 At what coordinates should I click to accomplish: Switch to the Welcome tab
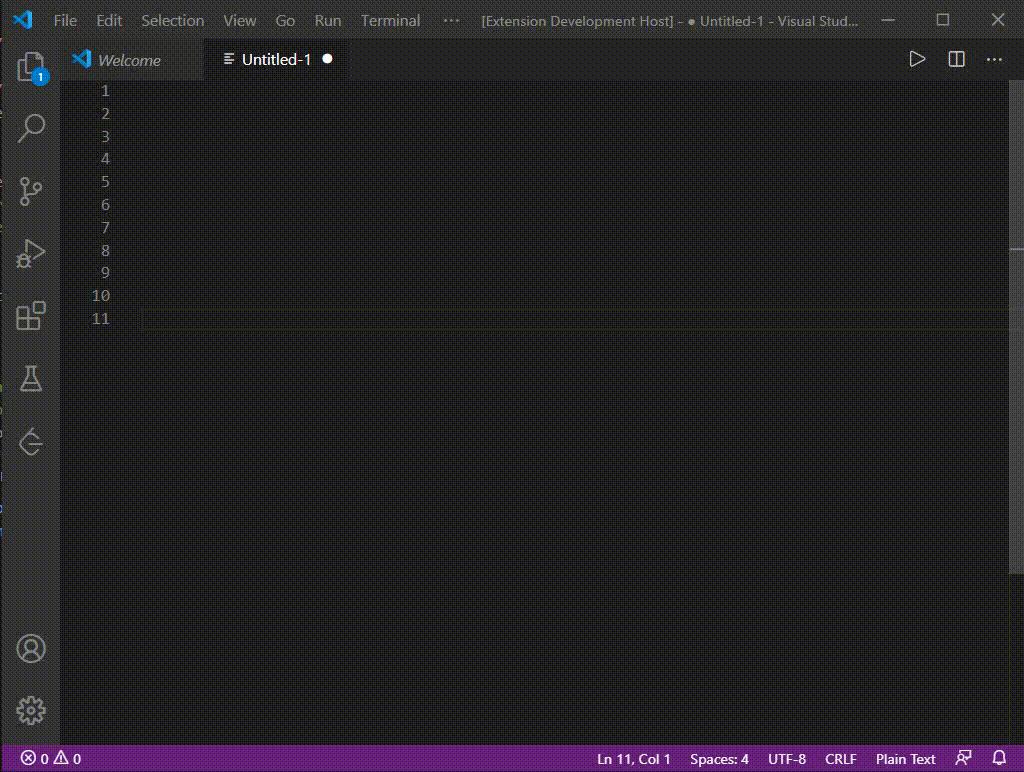pyautogui.click(x=128, y=60)
